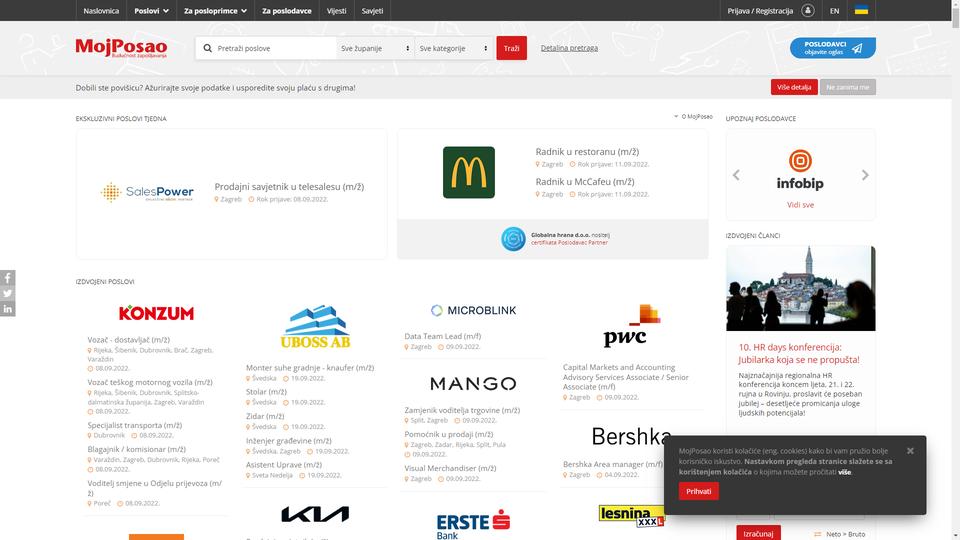
Task: Click the Ne zanima me button
Action: coord(847,87)
